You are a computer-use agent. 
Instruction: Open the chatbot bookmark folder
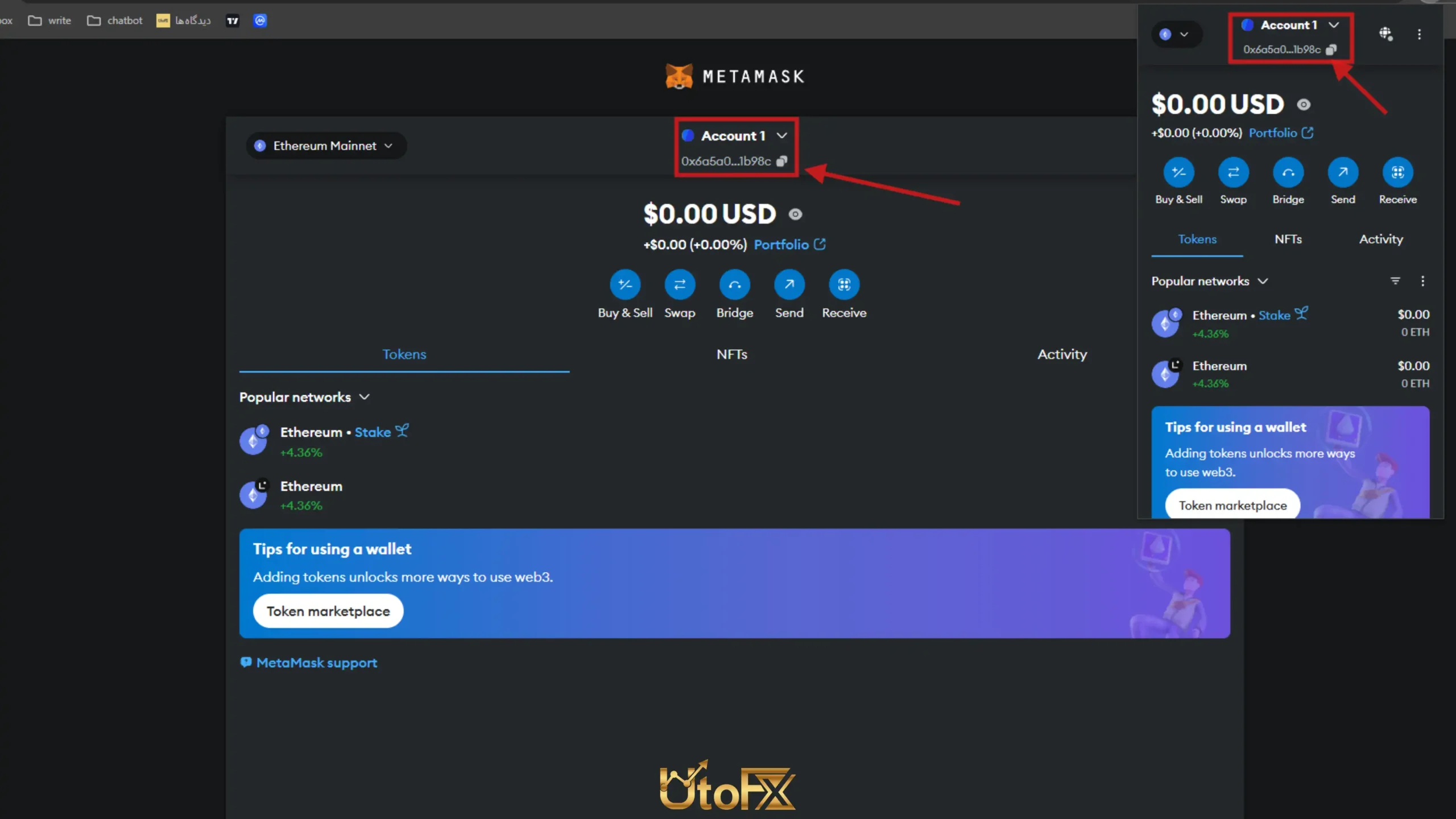pyautogui.click(x=114, y=21)
